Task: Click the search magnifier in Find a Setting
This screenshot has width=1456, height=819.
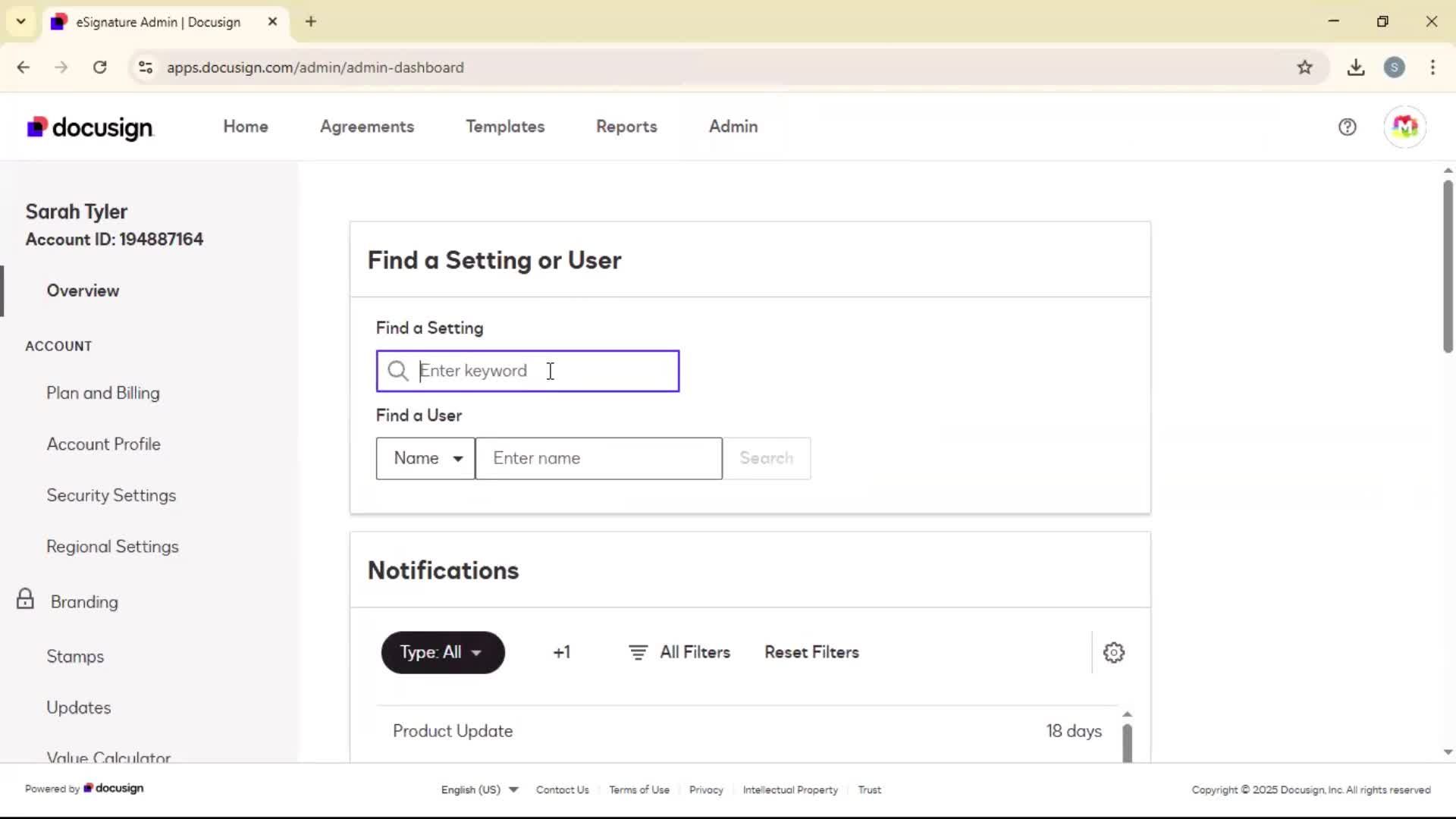Action: 397,371
